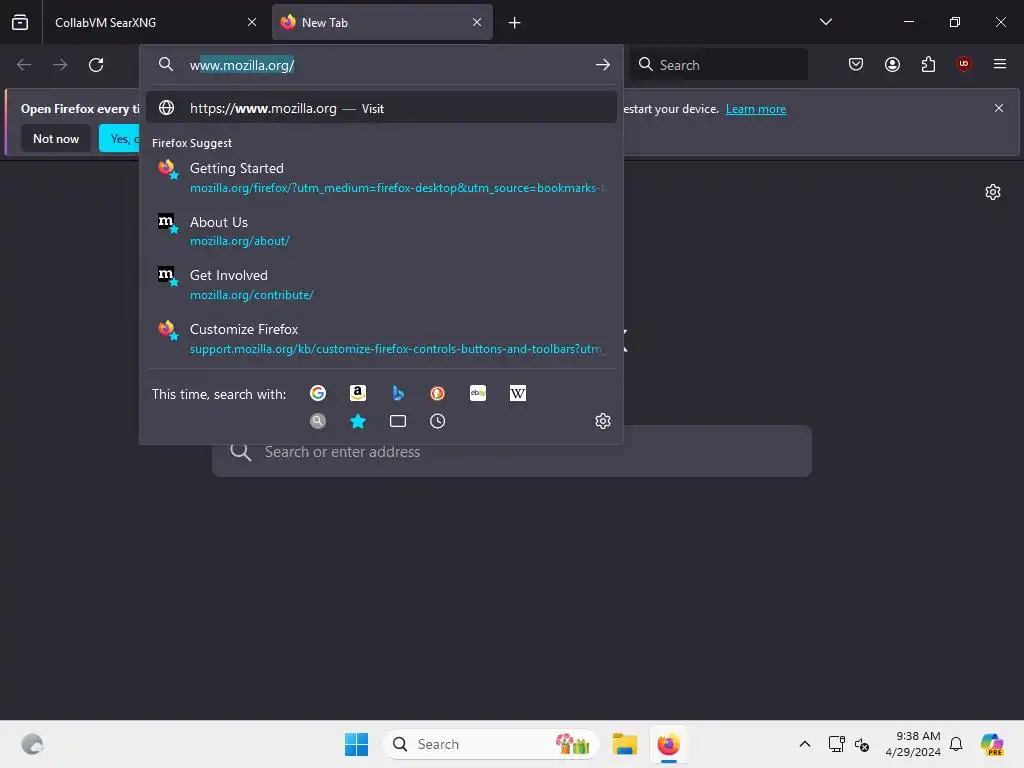Search this time with Bing
Viewport: 1024px width, 768px height.
pos(398,393)
